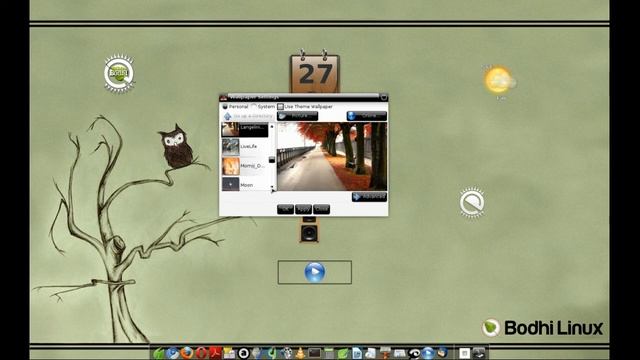Click the wallpaper list scrollbar handle
The image size is (640, 360).
[272, 160]
